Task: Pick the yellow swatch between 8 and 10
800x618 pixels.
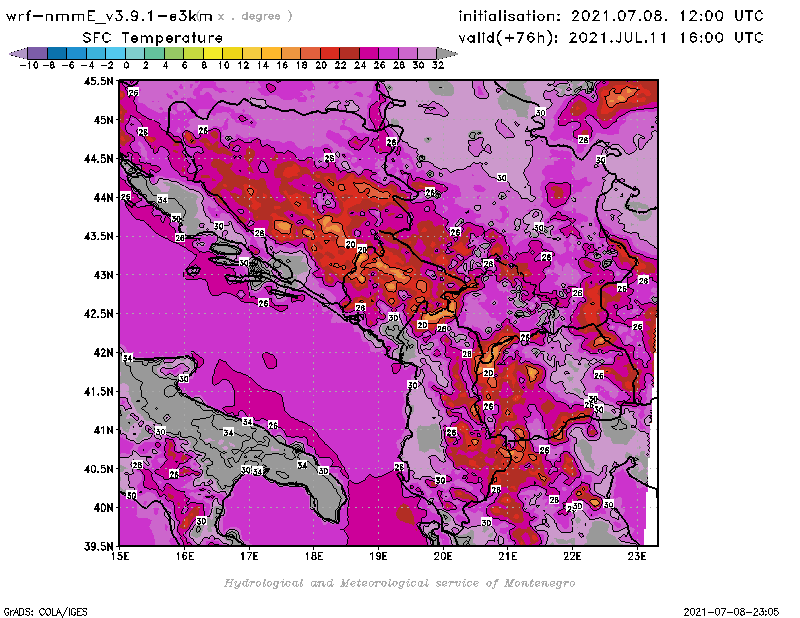Action: coord(213,53)
